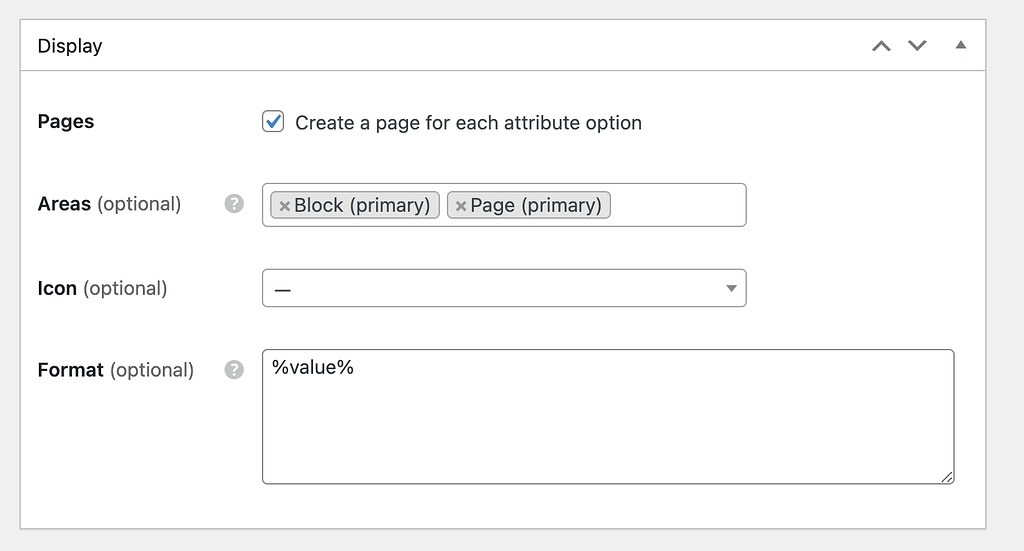The image size is (1024, 551).
Task: Click the Pages field label
Action: (66, 121)
